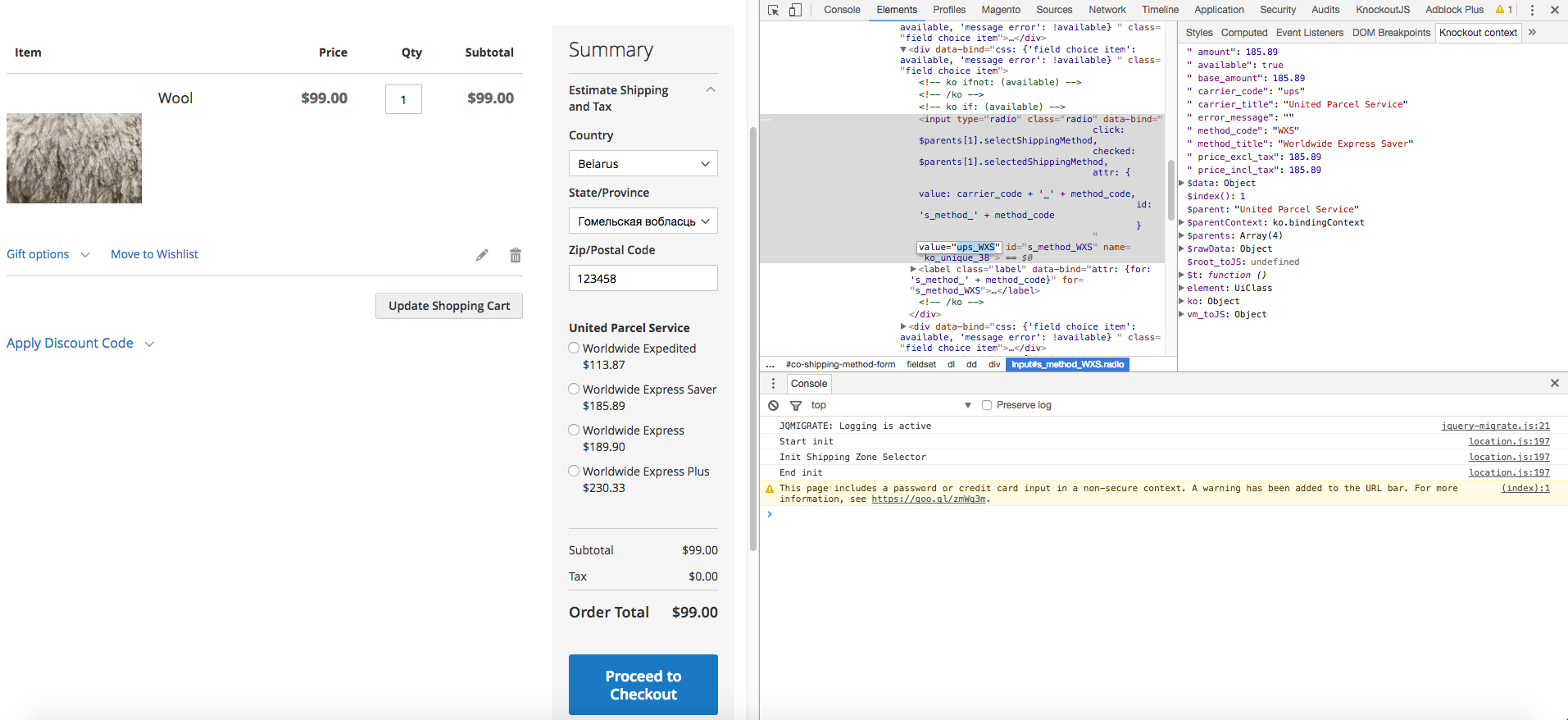Click Proceed to Checkout button

[x=643, y=685]
